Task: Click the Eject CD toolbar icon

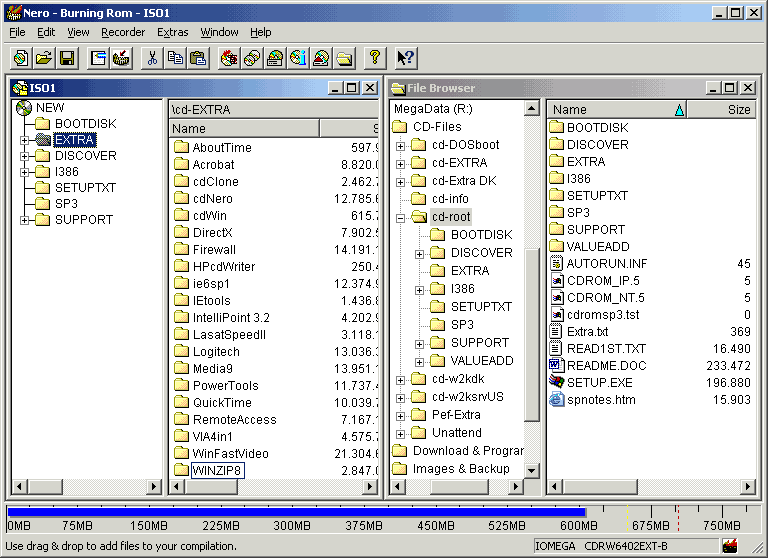Action: (x=321, y=58)
